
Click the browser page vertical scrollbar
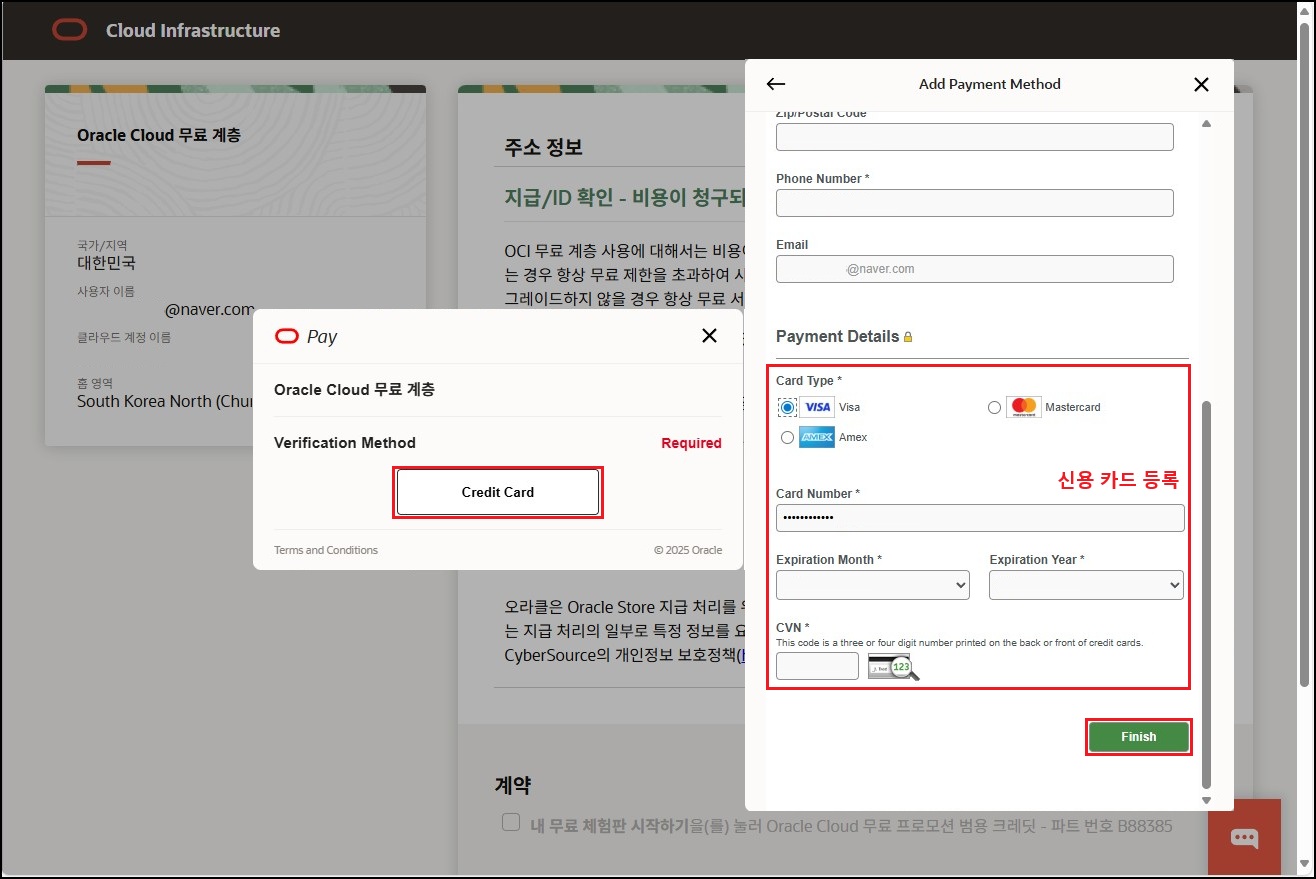tap(1304, 354)
